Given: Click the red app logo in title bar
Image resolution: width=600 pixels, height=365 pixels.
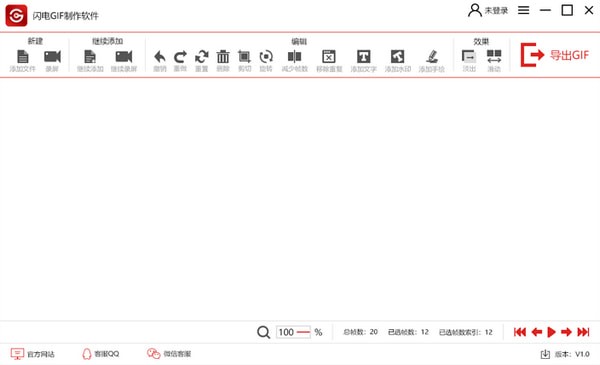Looking at the screenshot, I should 16,15.
